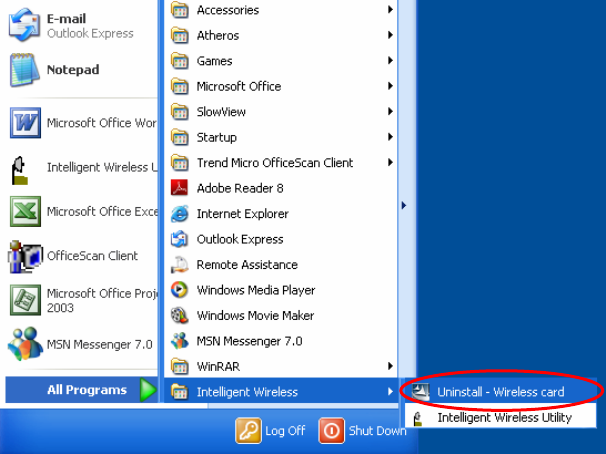Click Internet Explorer label text
Screen dimensions: 606x454
coord(243,214)
